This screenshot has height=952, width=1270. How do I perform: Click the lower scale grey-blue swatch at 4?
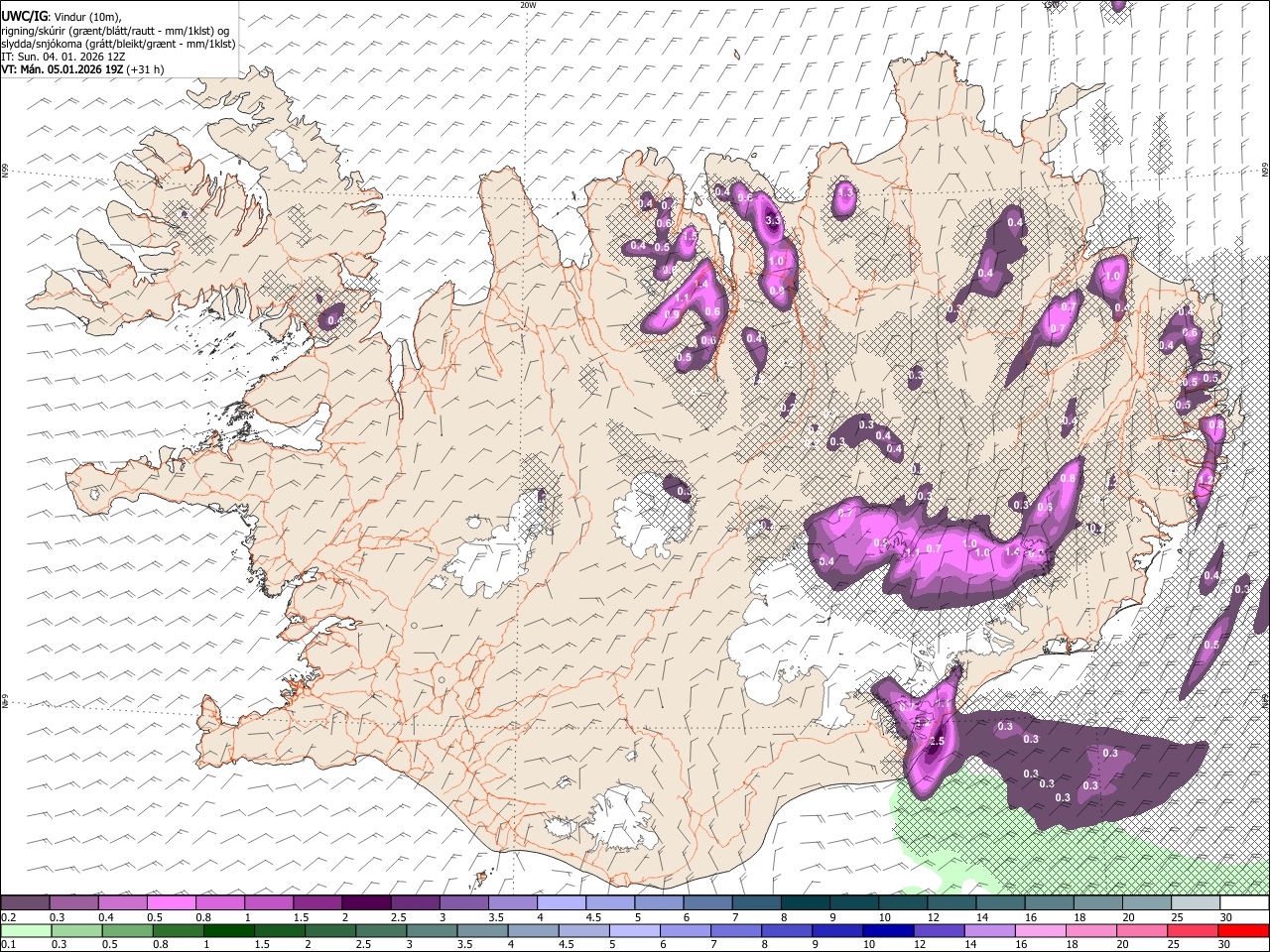pyautogui.click(x=533, y=931)
